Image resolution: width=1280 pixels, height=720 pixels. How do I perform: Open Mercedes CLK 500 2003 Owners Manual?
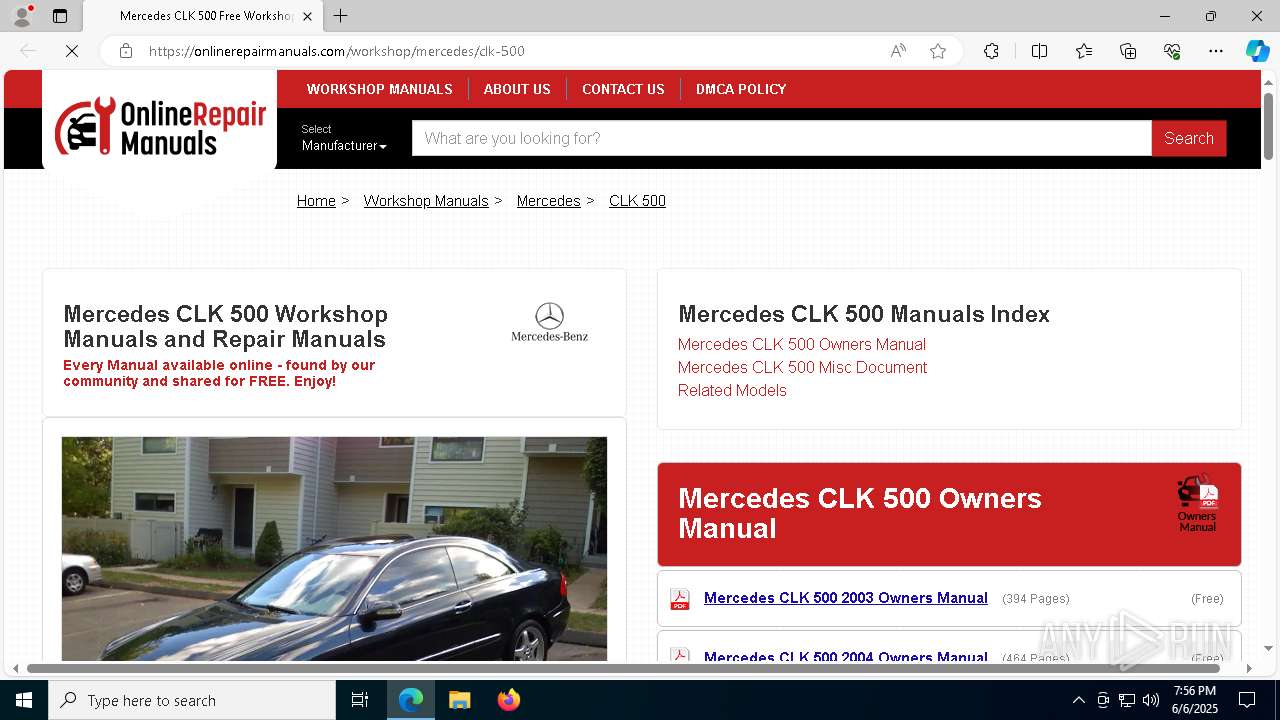coord(846,598)
